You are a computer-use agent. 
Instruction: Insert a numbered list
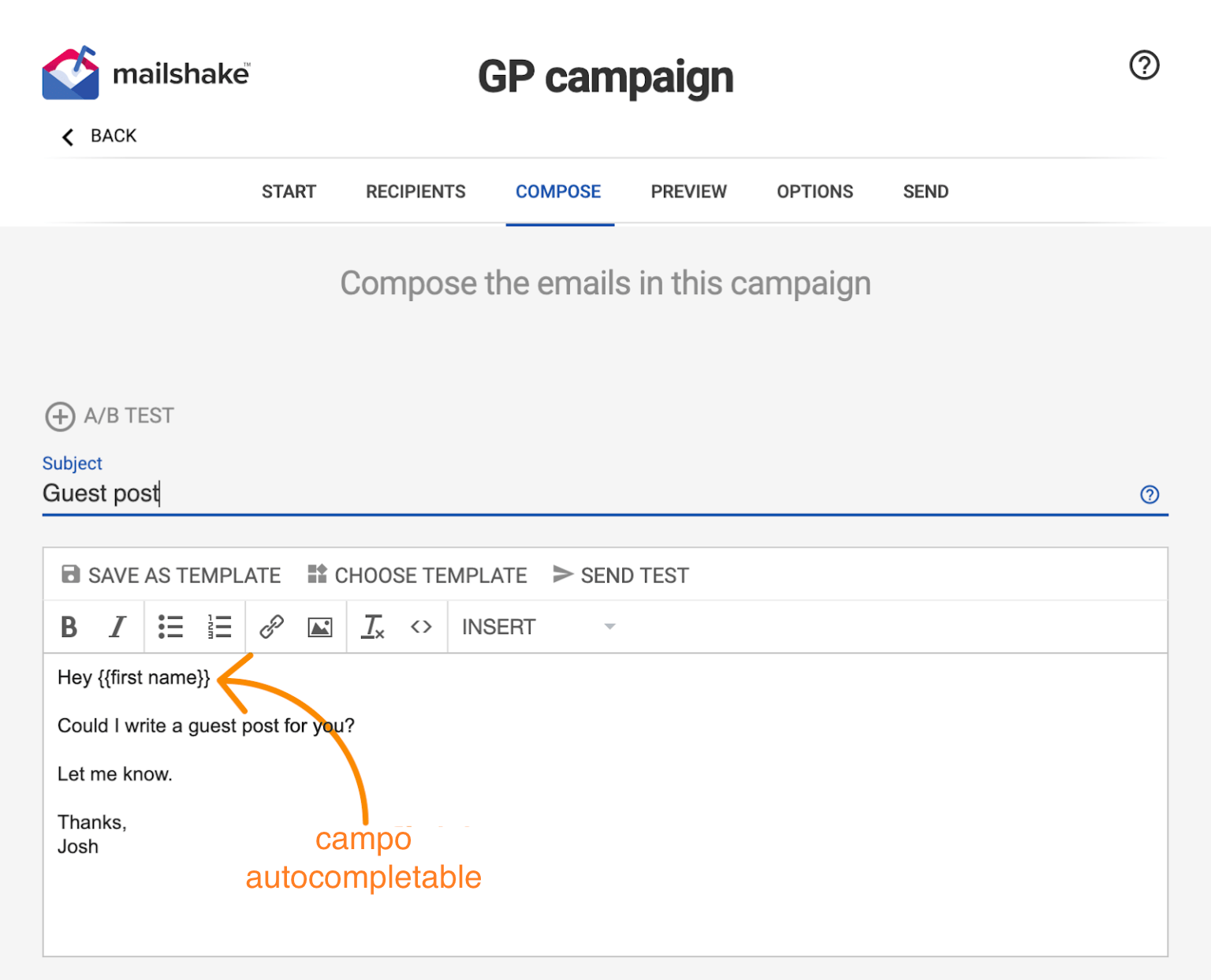pos(219,627)
